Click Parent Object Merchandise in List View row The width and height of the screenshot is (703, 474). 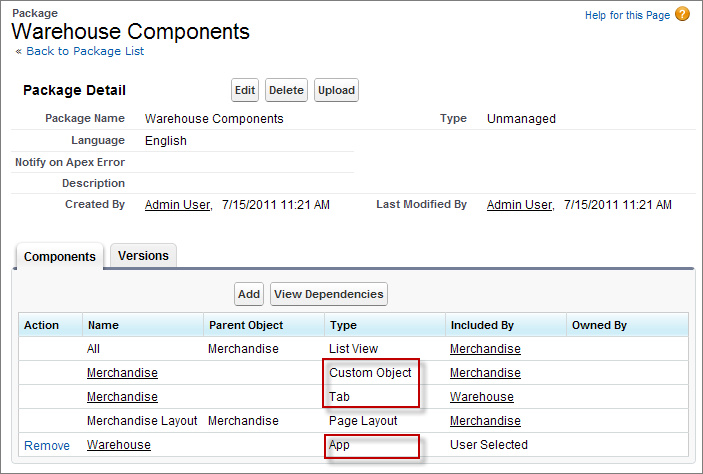coord(243,349)
